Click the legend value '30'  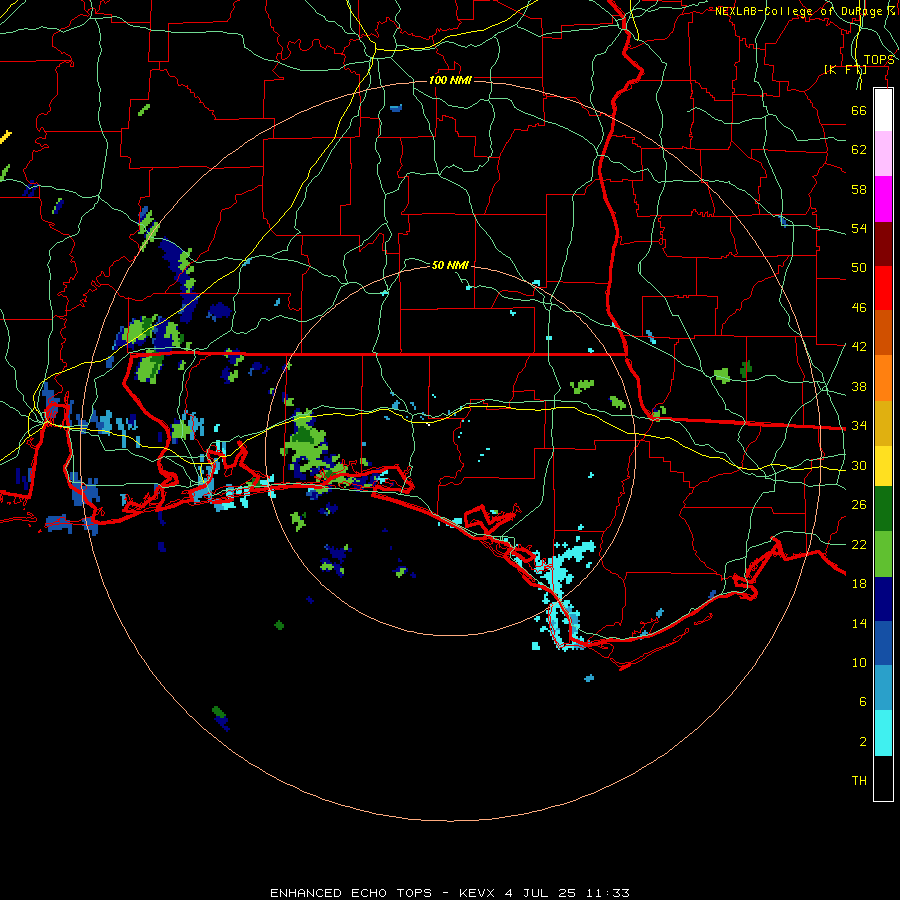tap(859, 465)
